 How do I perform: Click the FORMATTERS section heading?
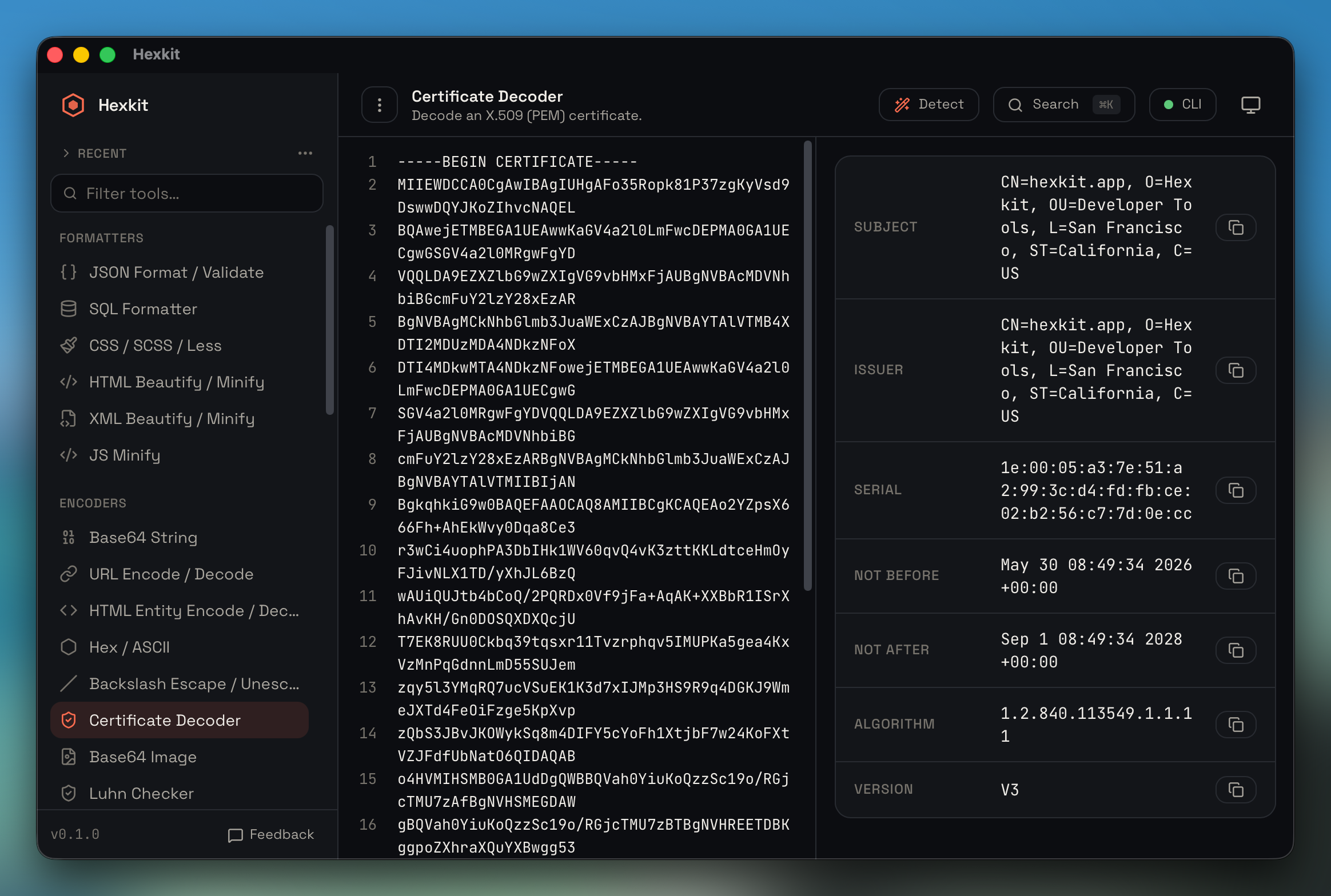[x=101, y=238]
